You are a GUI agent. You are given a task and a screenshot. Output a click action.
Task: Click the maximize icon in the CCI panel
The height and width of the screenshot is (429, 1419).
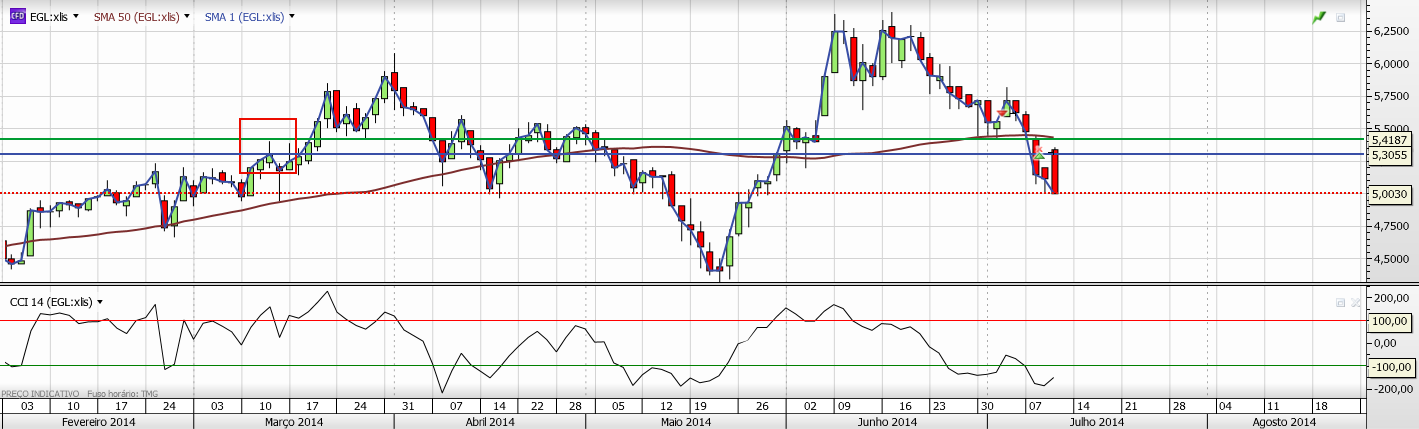click(x=1340, y=301)
